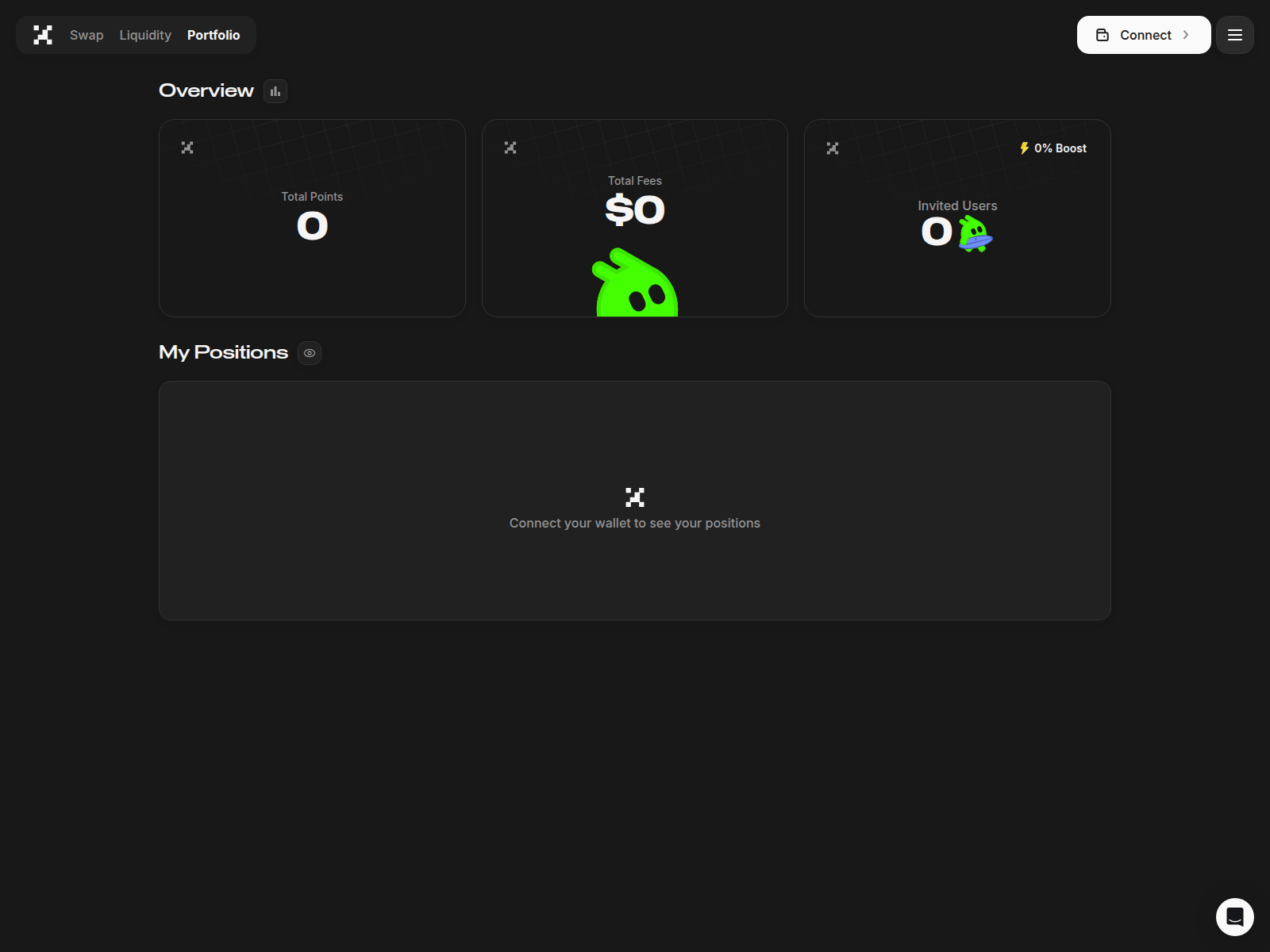Click the small logo in the Total Points card

[x=187, y=148]
